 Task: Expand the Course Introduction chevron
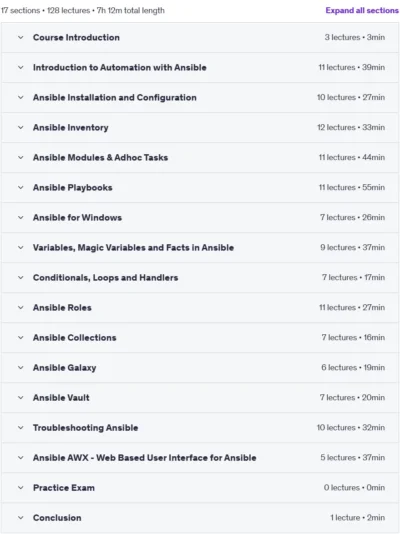(21, 37)
